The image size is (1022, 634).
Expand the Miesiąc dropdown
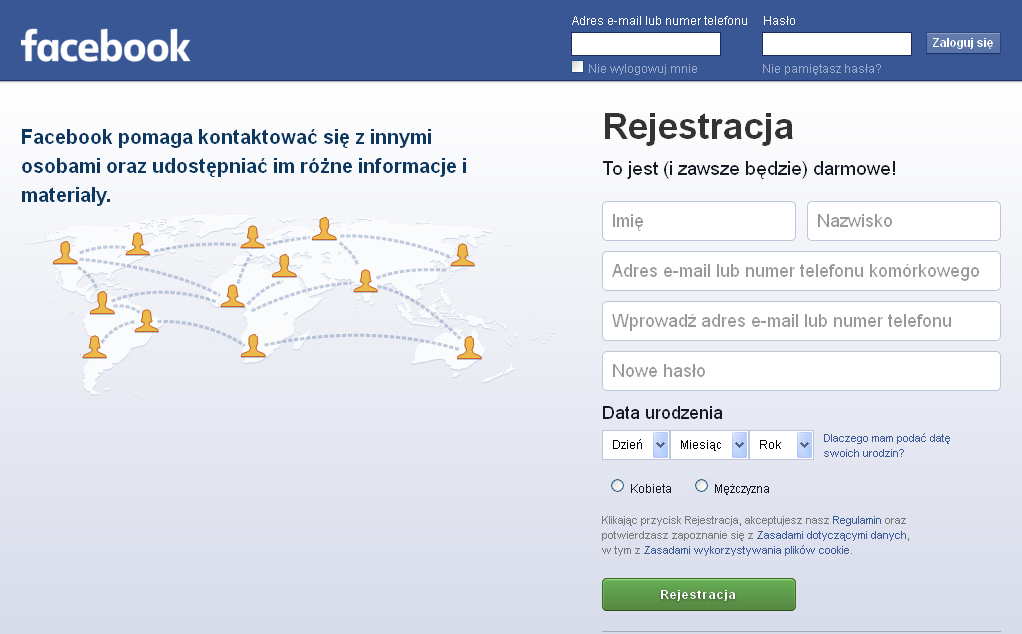point(709,445)
